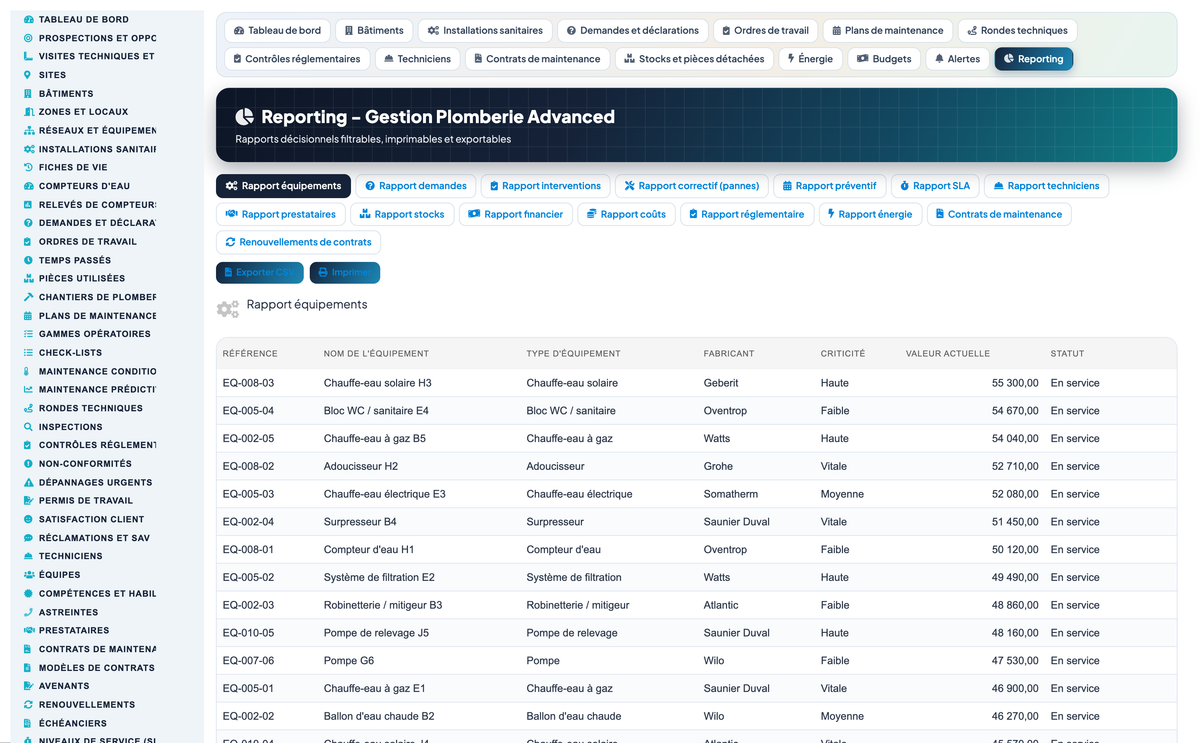Open the Rapport réglementaire report

point(747,214)
